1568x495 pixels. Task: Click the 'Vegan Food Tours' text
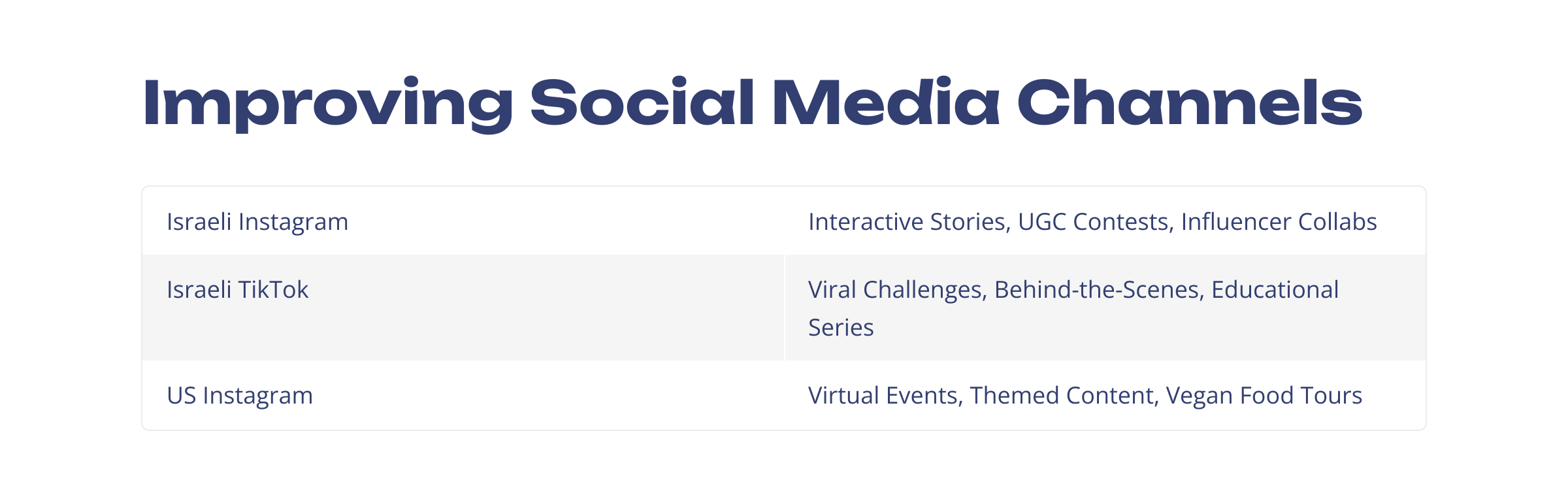1264,396
